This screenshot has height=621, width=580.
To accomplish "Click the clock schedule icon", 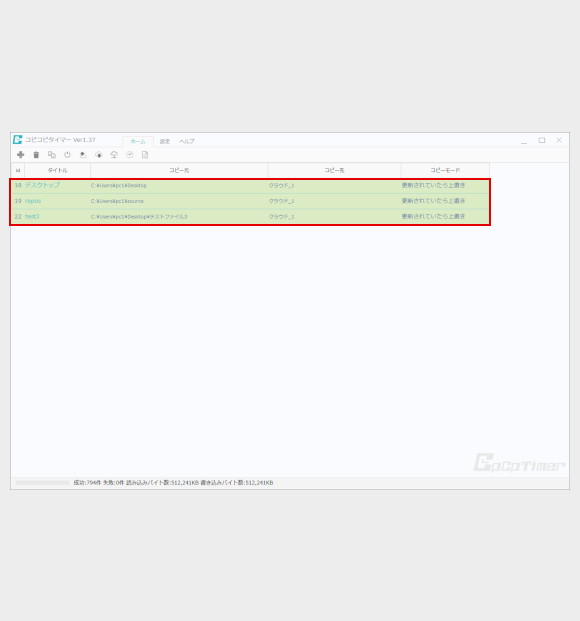I will point(130,155).
